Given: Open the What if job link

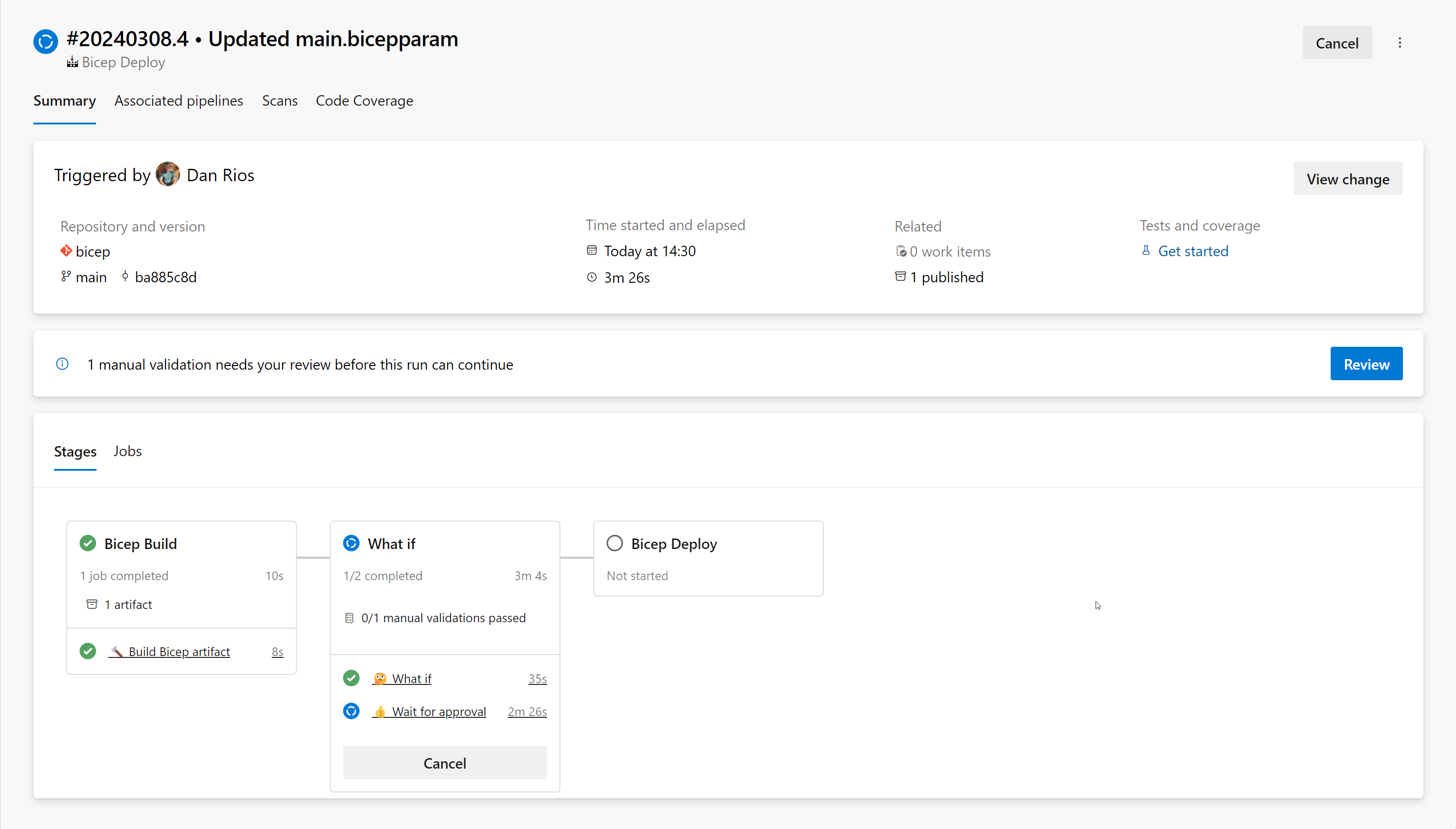Looking at the screenshot, I should pos(402,678).
